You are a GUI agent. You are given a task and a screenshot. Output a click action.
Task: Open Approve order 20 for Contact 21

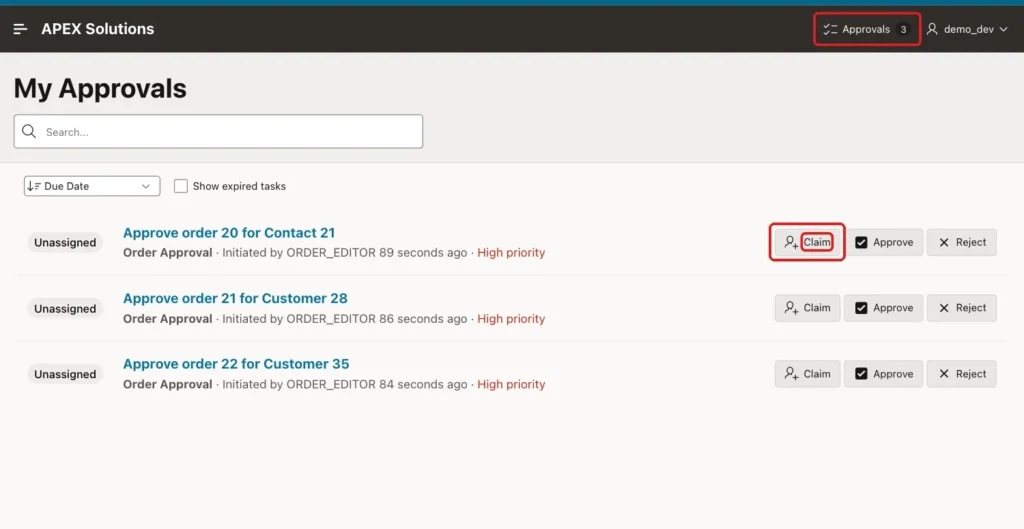pos(229,232)
